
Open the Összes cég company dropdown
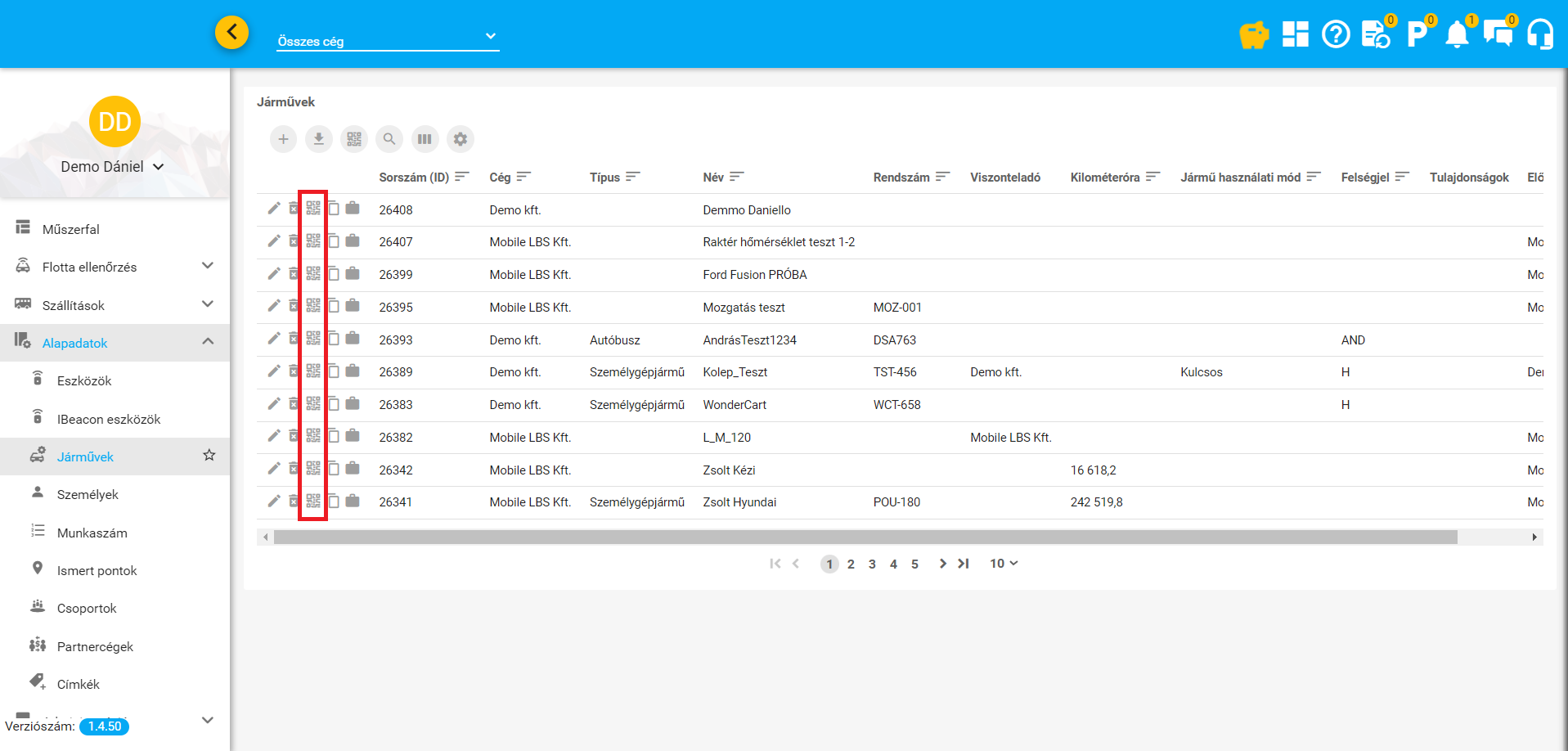388,40
